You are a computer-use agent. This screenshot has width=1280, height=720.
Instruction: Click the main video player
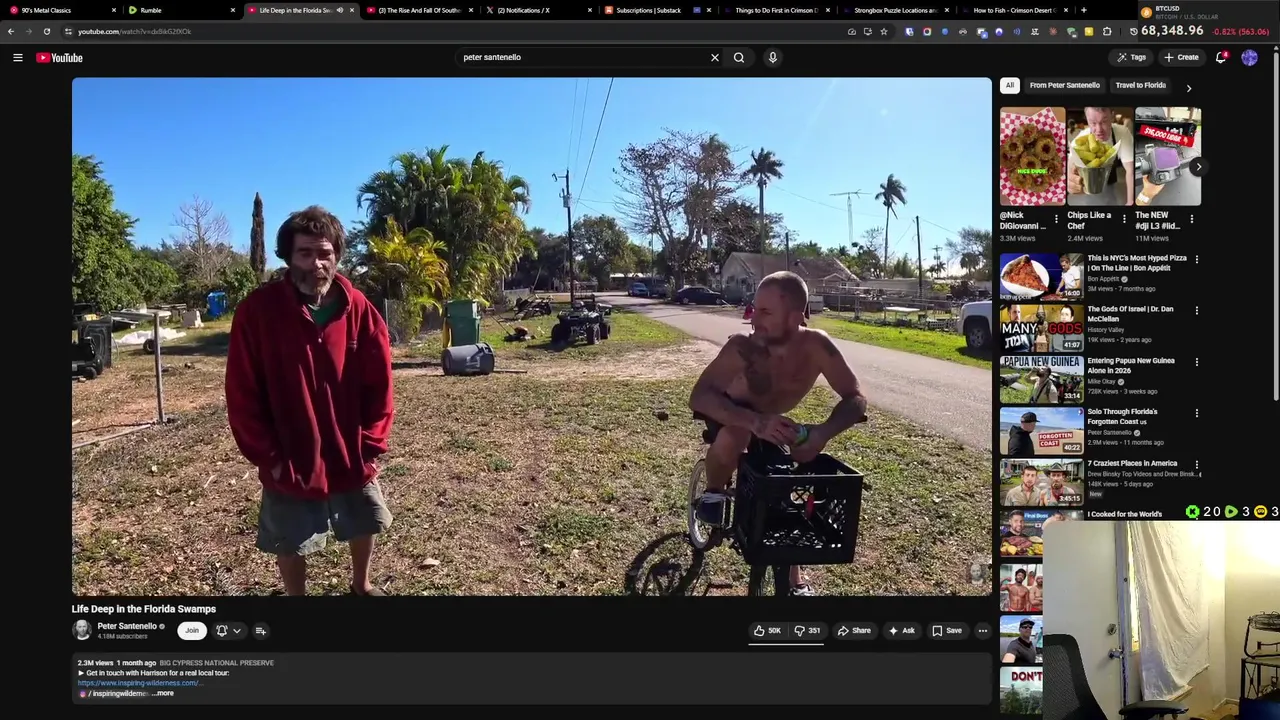point(531,337)
